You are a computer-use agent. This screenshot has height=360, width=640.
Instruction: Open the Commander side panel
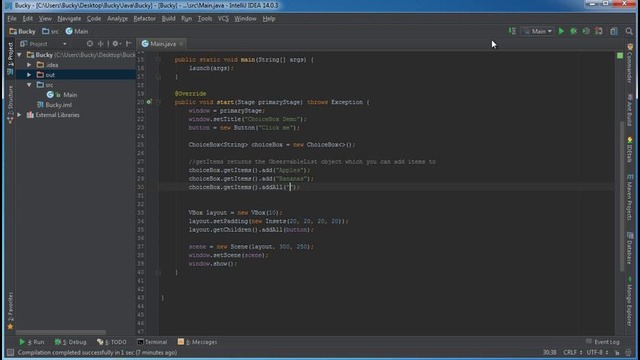[630, 63]
